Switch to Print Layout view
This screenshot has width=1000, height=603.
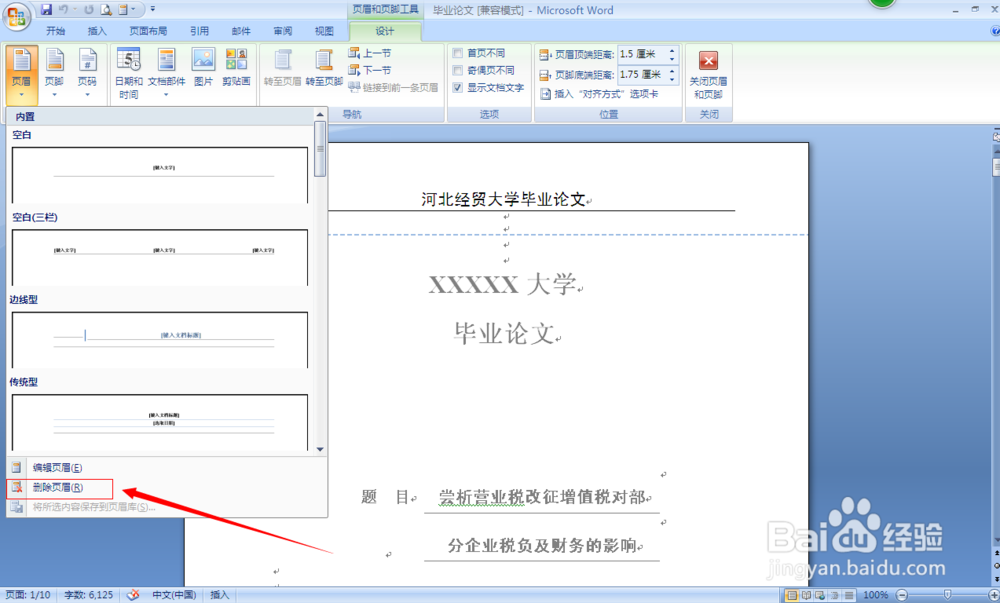tap(791, 595)
